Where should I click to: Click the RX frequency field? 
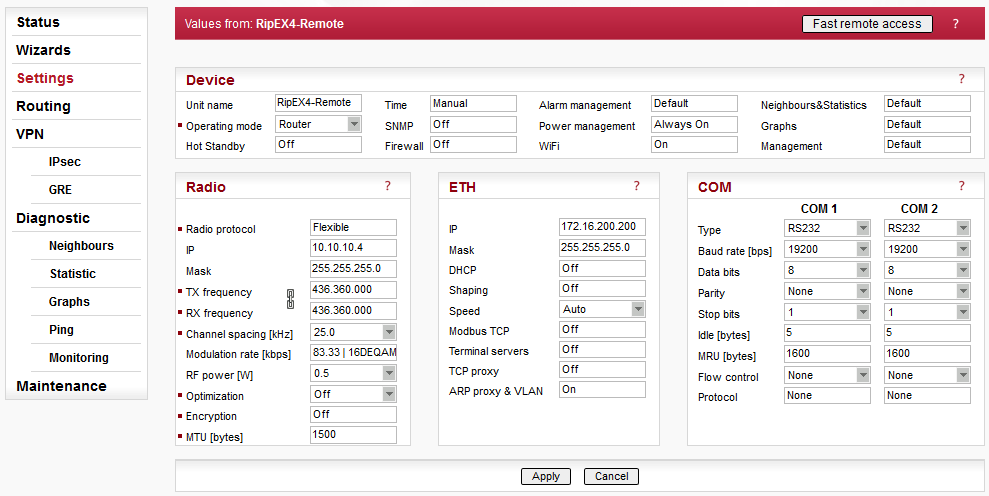click(x=353, y=311)
